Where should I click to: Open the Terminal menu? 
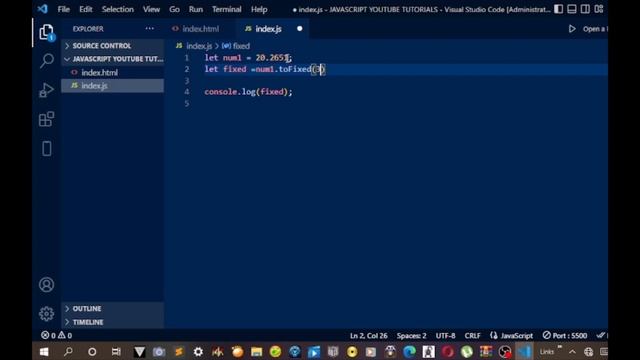pyautogui.click(x=227, y=9)
